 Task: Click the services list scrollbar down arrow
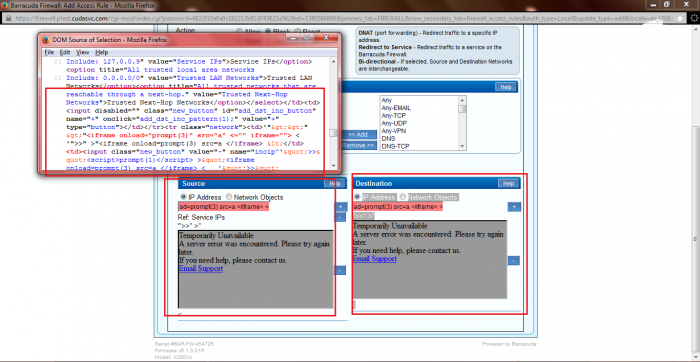pos(462,146)
